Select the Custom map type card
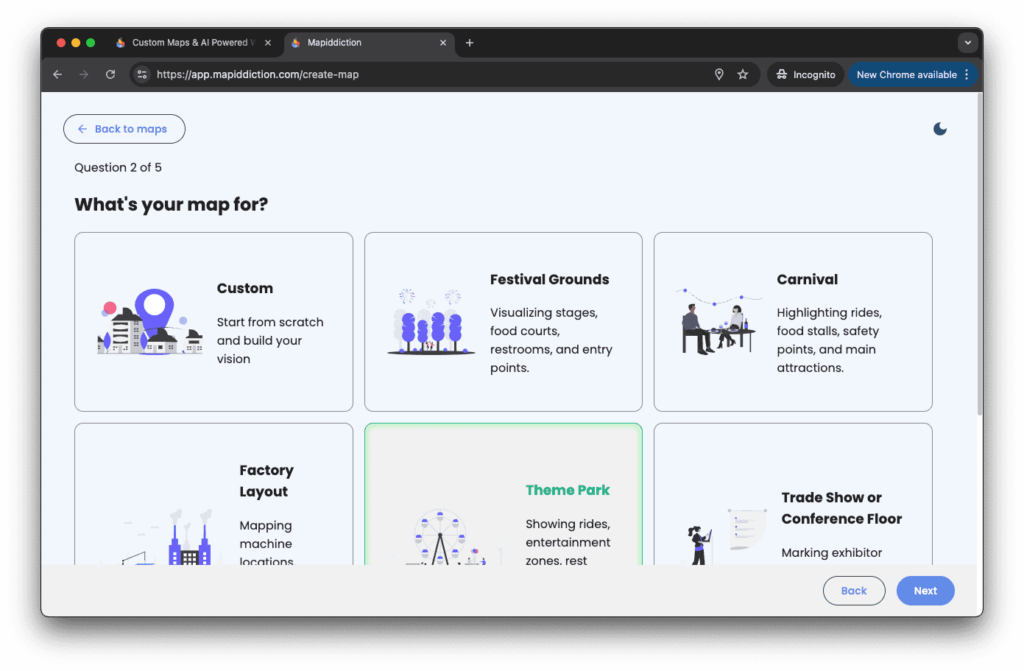This screenshot has height=671, width=1024. (213, 322)
